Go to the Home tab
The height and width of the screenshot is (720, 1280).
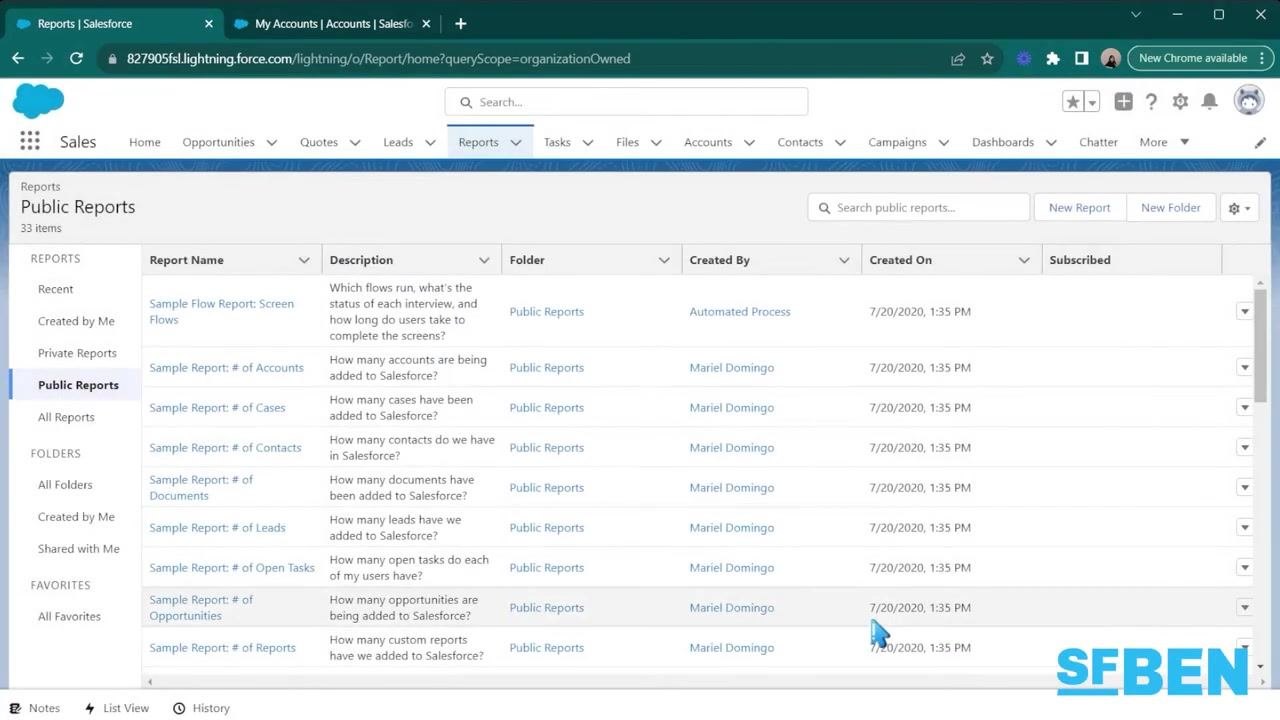145,142
